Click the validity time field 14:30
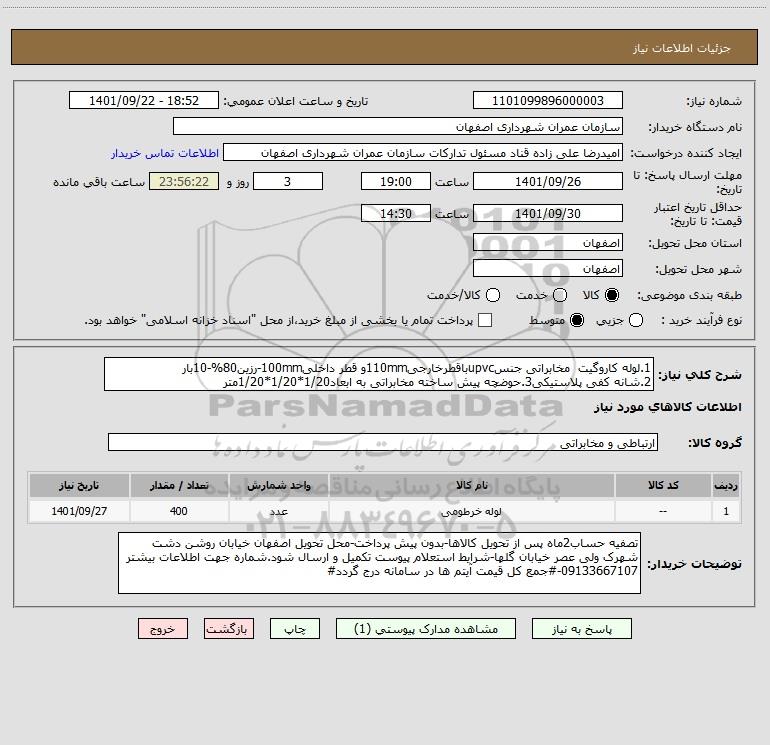 [396, 213]
